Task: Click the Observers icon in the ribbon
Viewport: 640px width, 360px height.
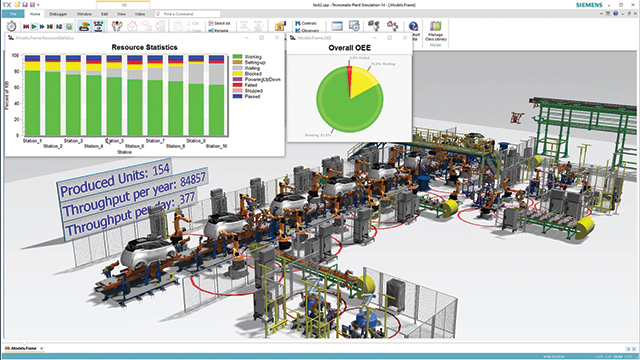Action: 307,31
